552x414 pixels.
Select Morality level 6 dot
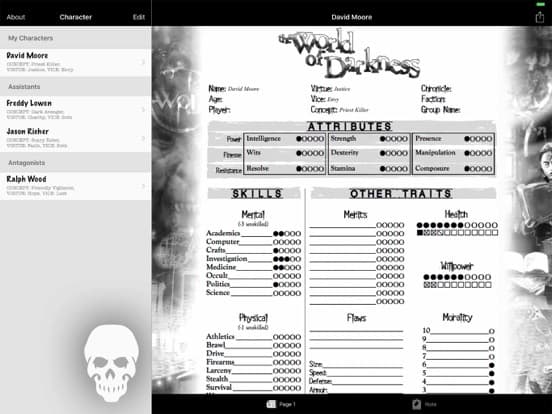coord(492,365)
